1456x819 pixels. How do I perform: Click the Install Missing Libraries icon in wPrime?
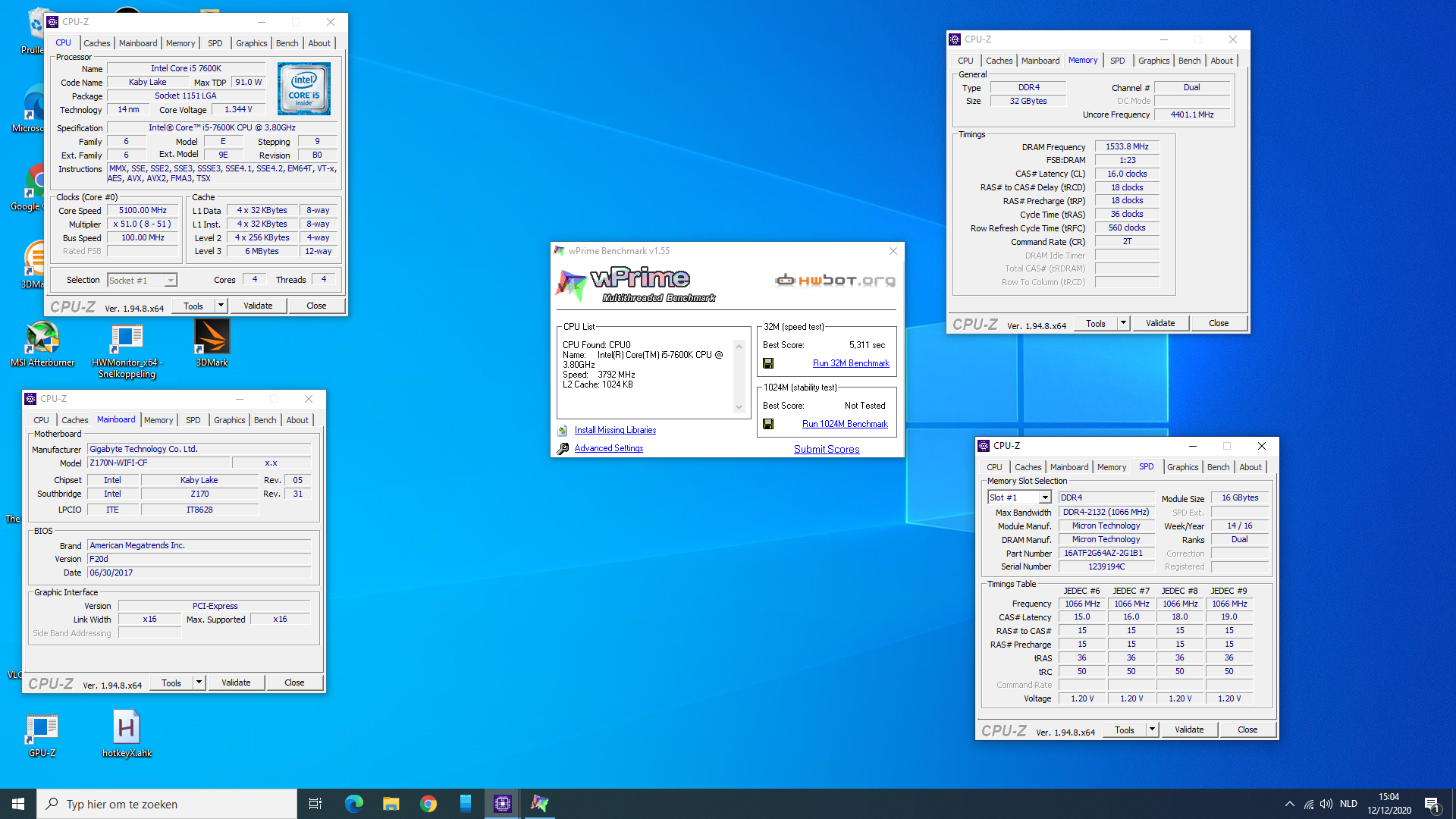tap(563, 430)
